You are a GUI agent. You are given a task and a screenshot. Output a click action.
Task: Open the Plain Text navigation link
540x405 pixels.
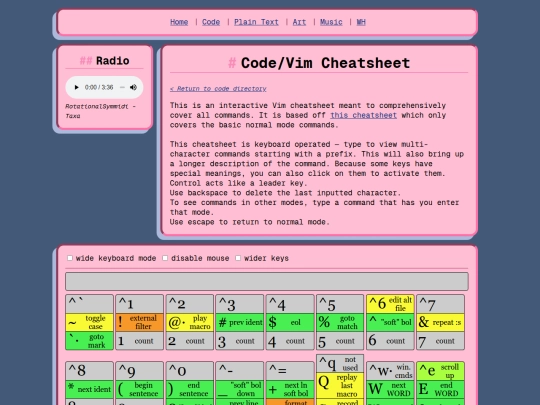[x=256, y=22]
